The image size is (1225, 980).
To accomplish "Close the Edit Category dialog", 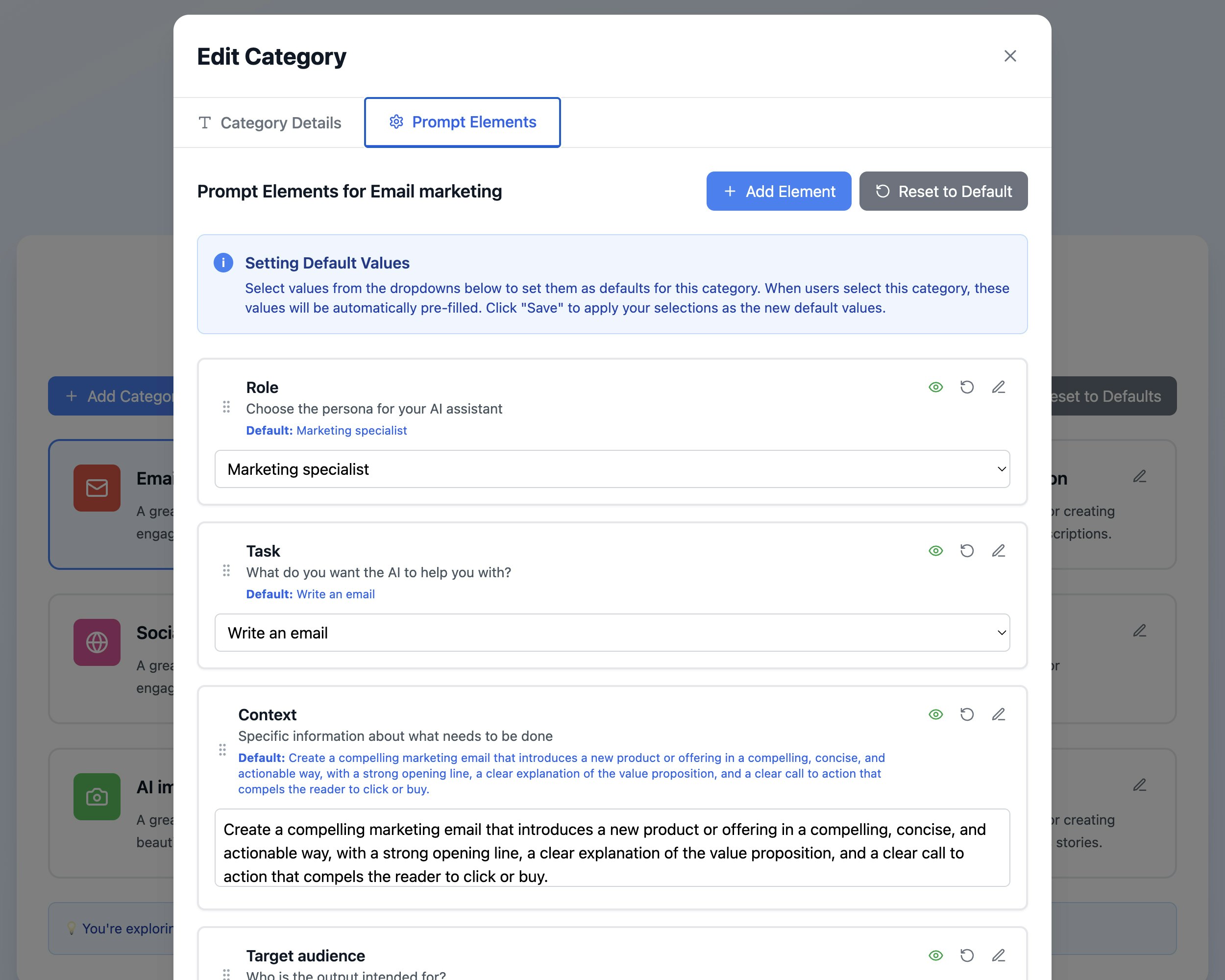I will point(1010,56).
